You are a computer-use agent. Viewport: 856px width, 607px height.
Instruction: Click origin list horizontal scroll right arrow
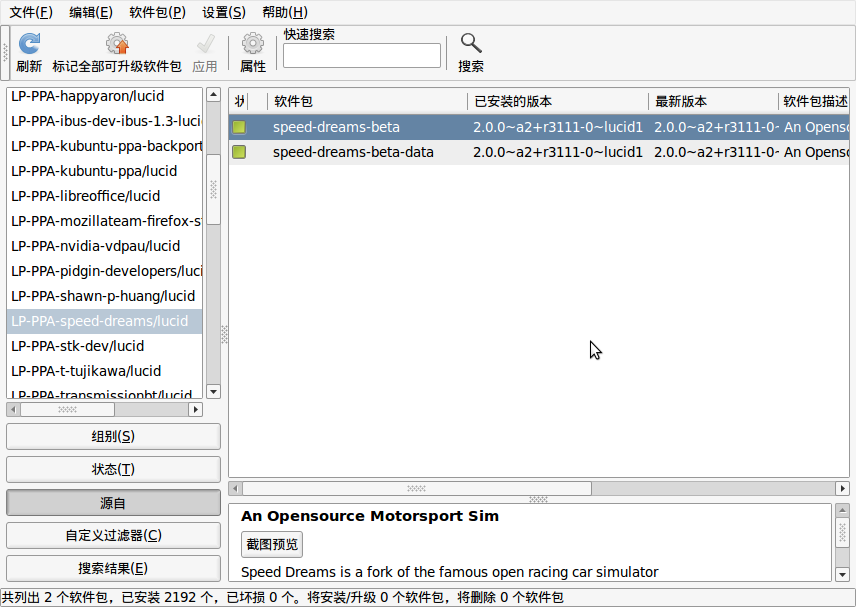[195, 409]
